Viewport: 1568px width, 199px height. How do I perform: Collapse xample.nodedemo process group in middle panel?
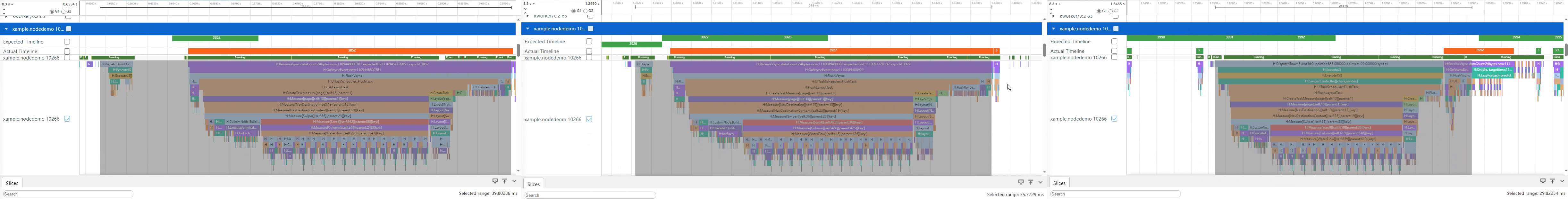coord(528,28)
